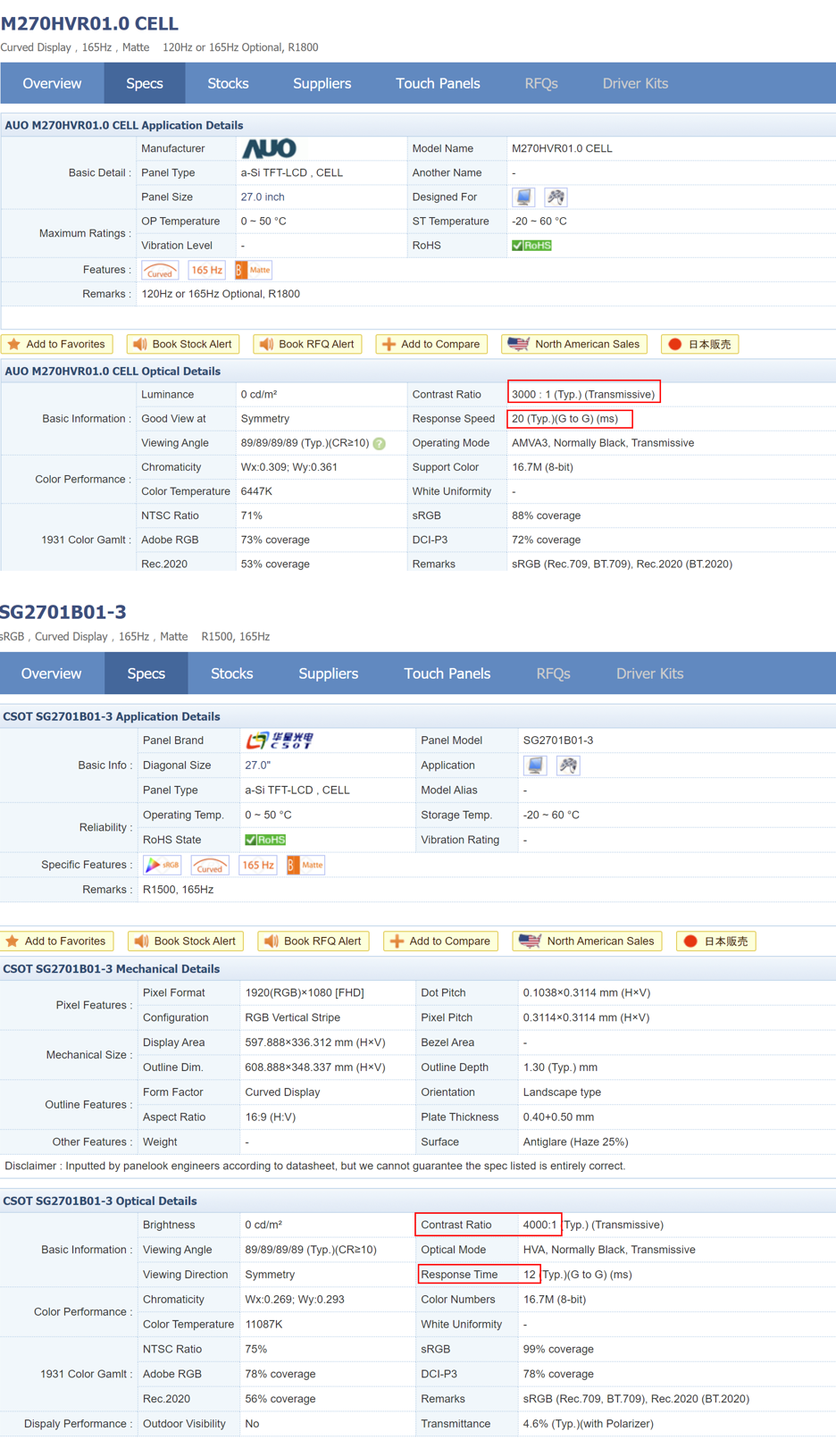Image resolution: width=836 pixels, height=1456 pixels.
Task: Click the 165 Hz badge in CSOT Specific Features
Action: (x=258, y=865)
